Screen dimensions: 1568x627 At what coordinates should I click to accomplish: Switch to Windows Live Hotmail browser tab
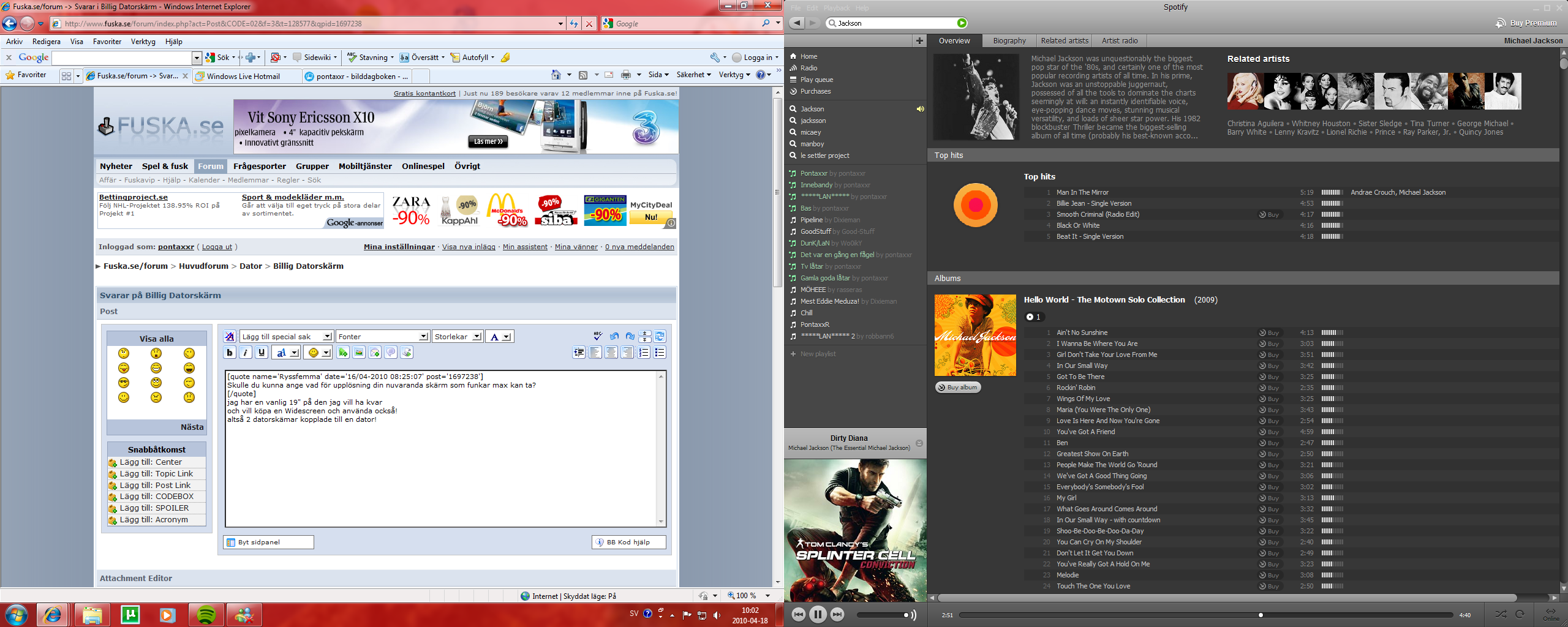coord(247,76)
